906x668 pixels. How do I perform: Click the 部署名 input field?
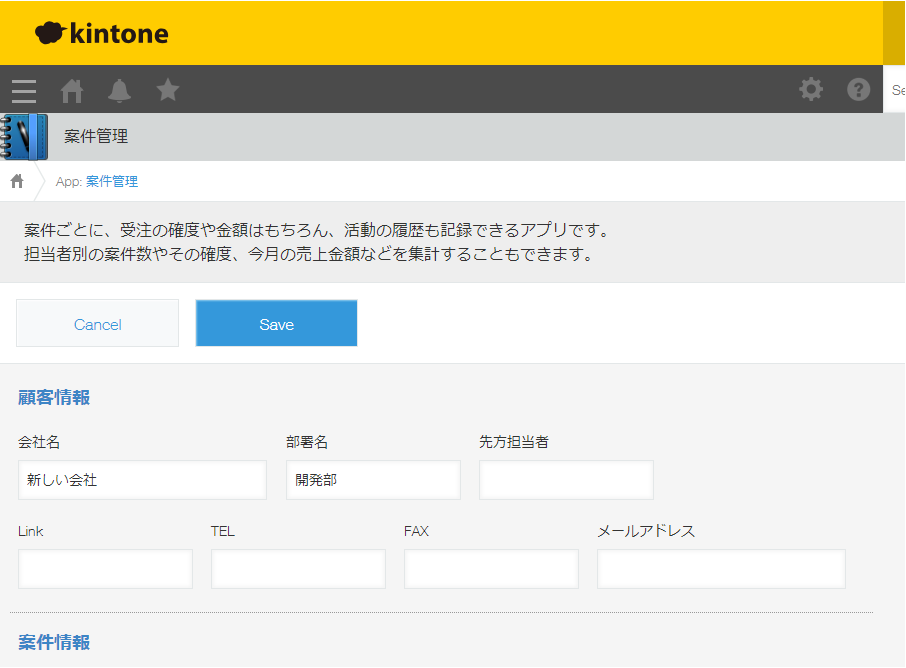point(373,480)
